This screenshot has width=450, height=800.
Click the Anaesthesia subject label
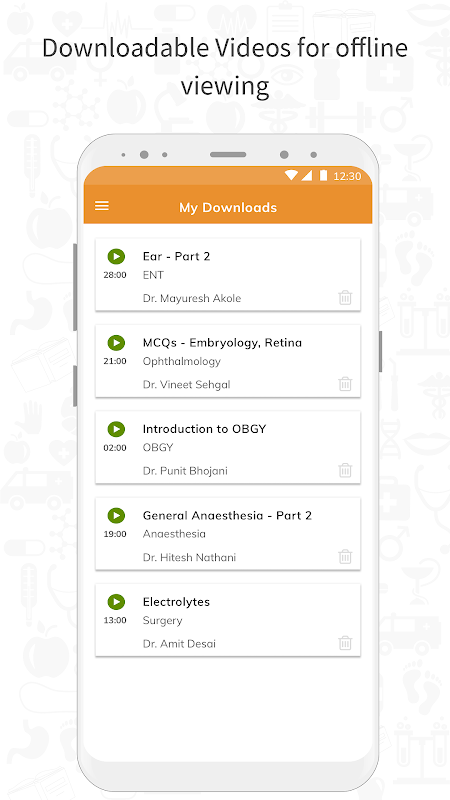point(174,534)
